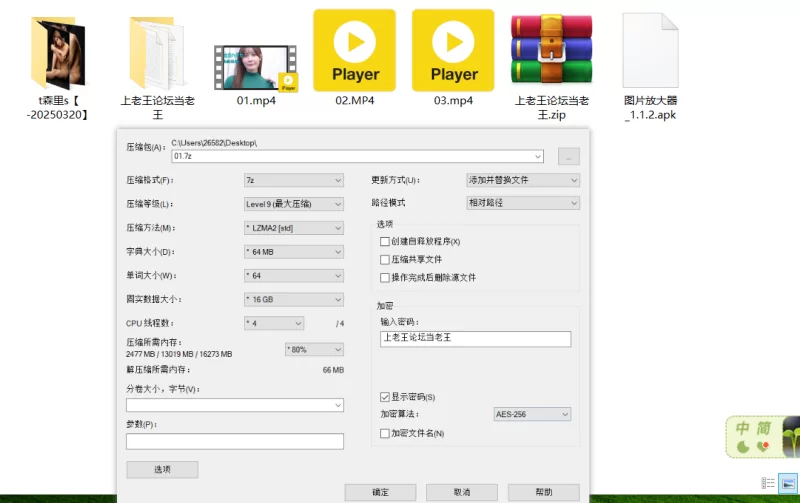Click the 输入密码 text field
This screenshot has width=800, height=503.
[475, 339]
